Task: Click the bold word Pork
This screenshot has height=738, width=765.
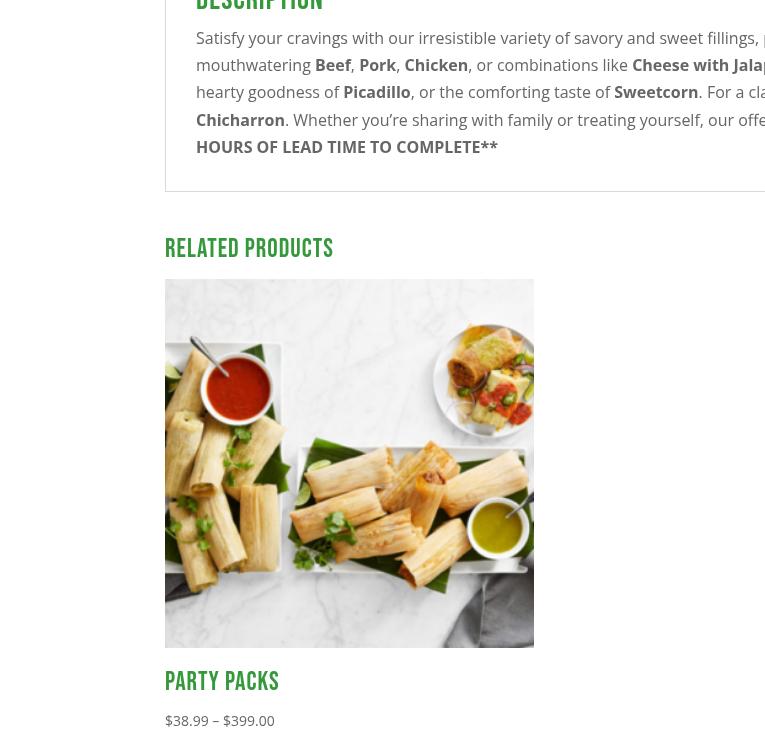Action: click(x=377, y=65)
